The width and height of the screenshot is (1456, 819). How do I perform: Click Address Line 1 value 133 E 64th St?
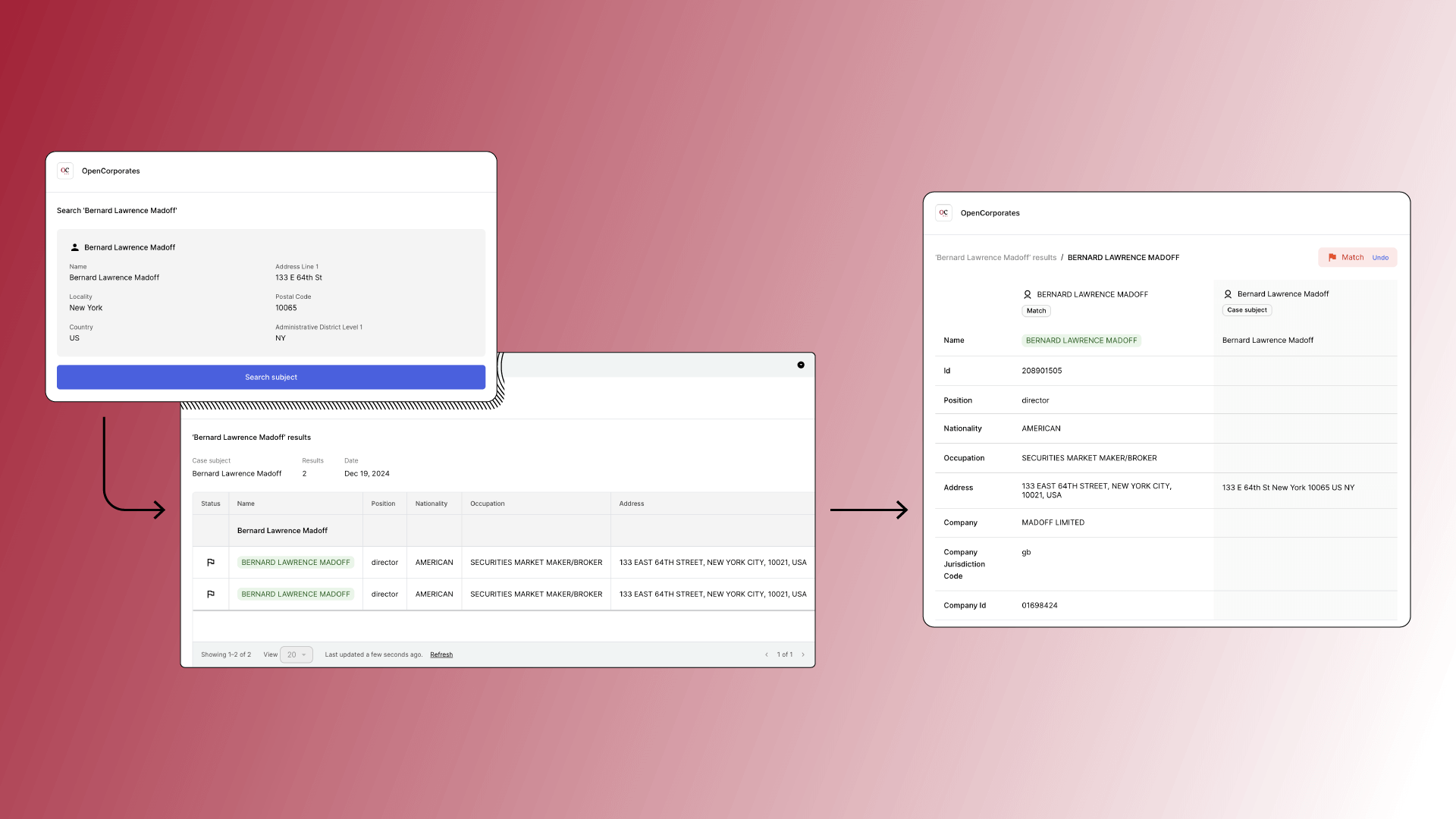pyautogui.click(x=299, y=278)
